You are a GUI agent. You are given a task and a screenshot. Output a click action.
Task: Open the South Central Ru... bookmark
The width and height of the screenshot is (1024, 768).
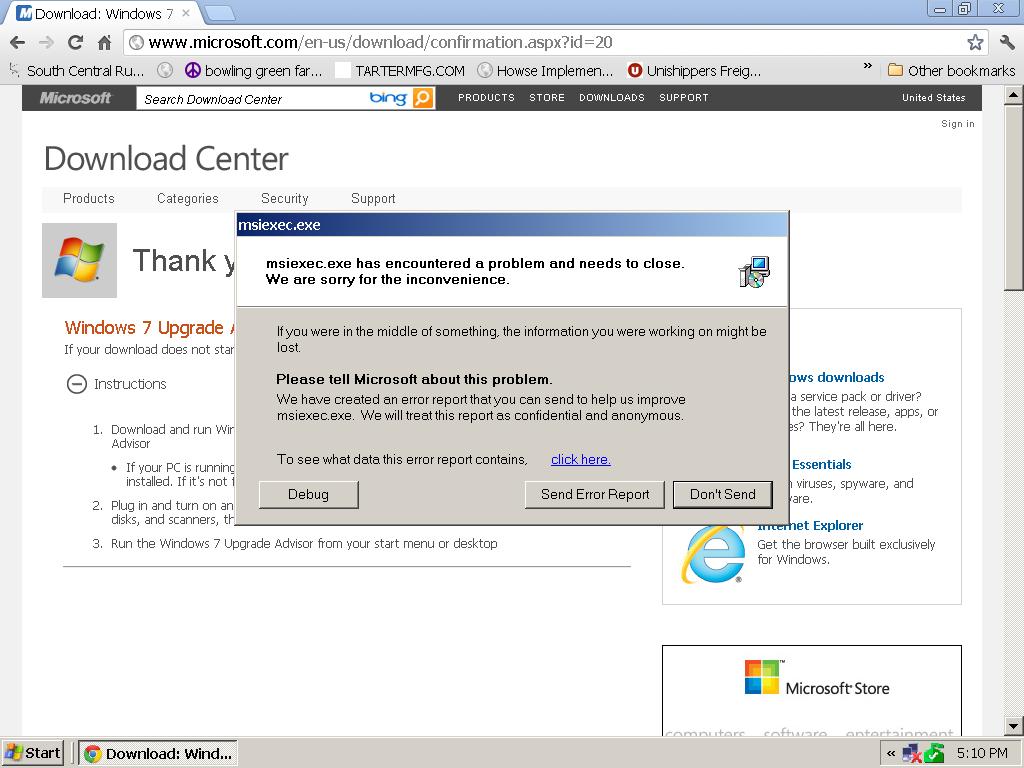(76, 71)
